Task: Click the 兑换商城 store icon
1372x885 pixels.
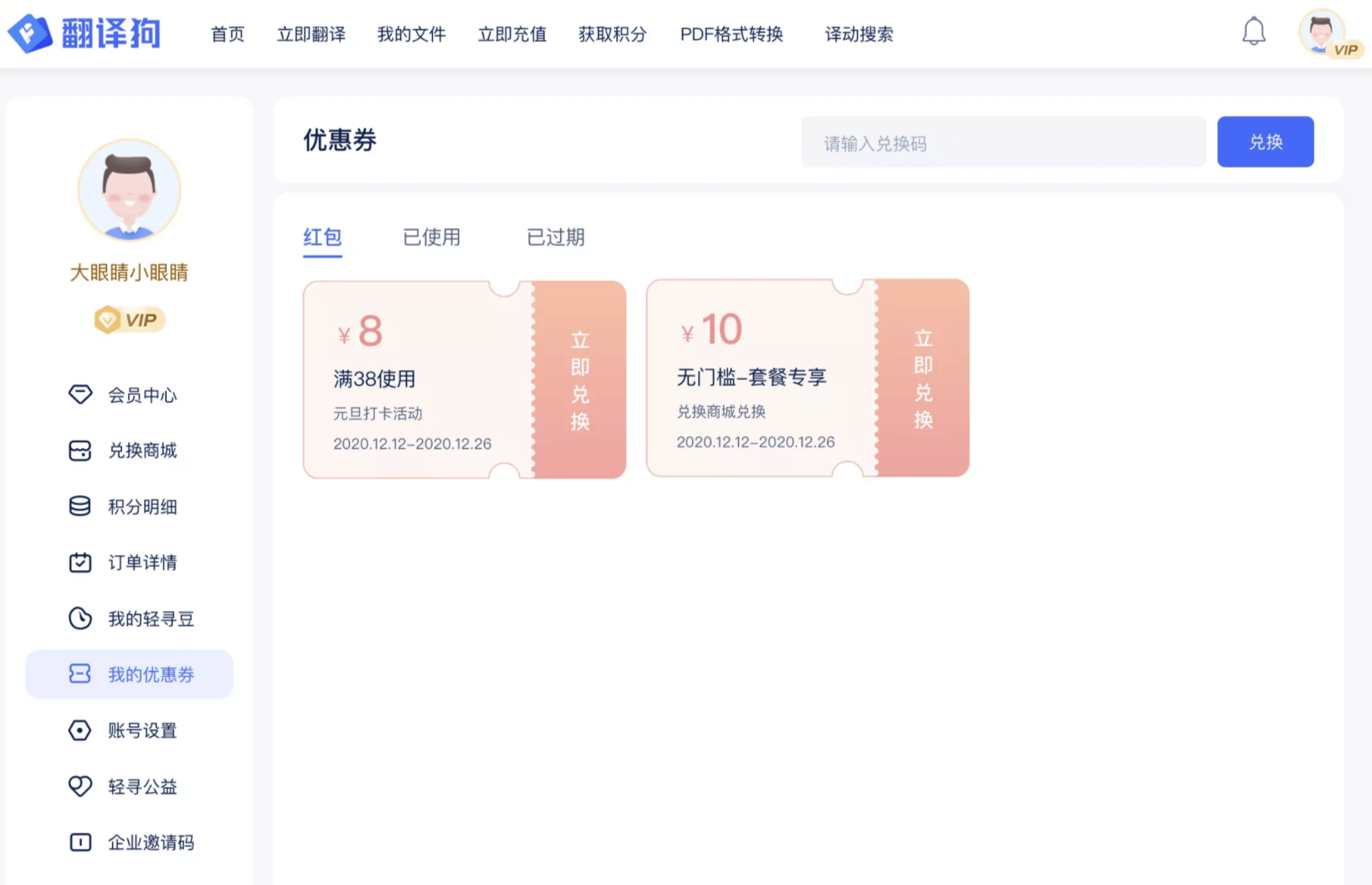Action: [x=80, y=450]
